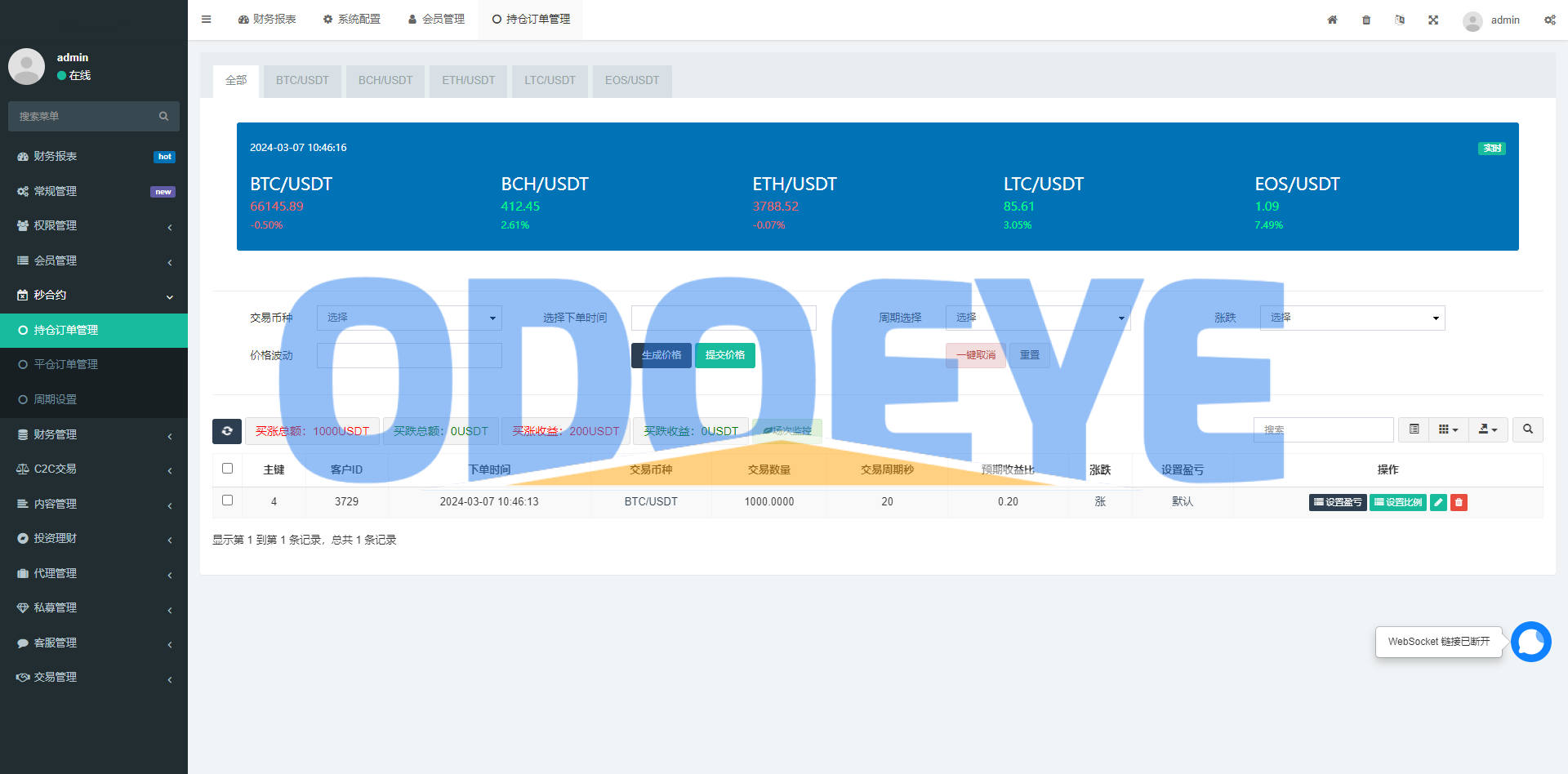This screenshot has height=774, width=1568.
Task: Refresh the orders table
Action: 227,431
